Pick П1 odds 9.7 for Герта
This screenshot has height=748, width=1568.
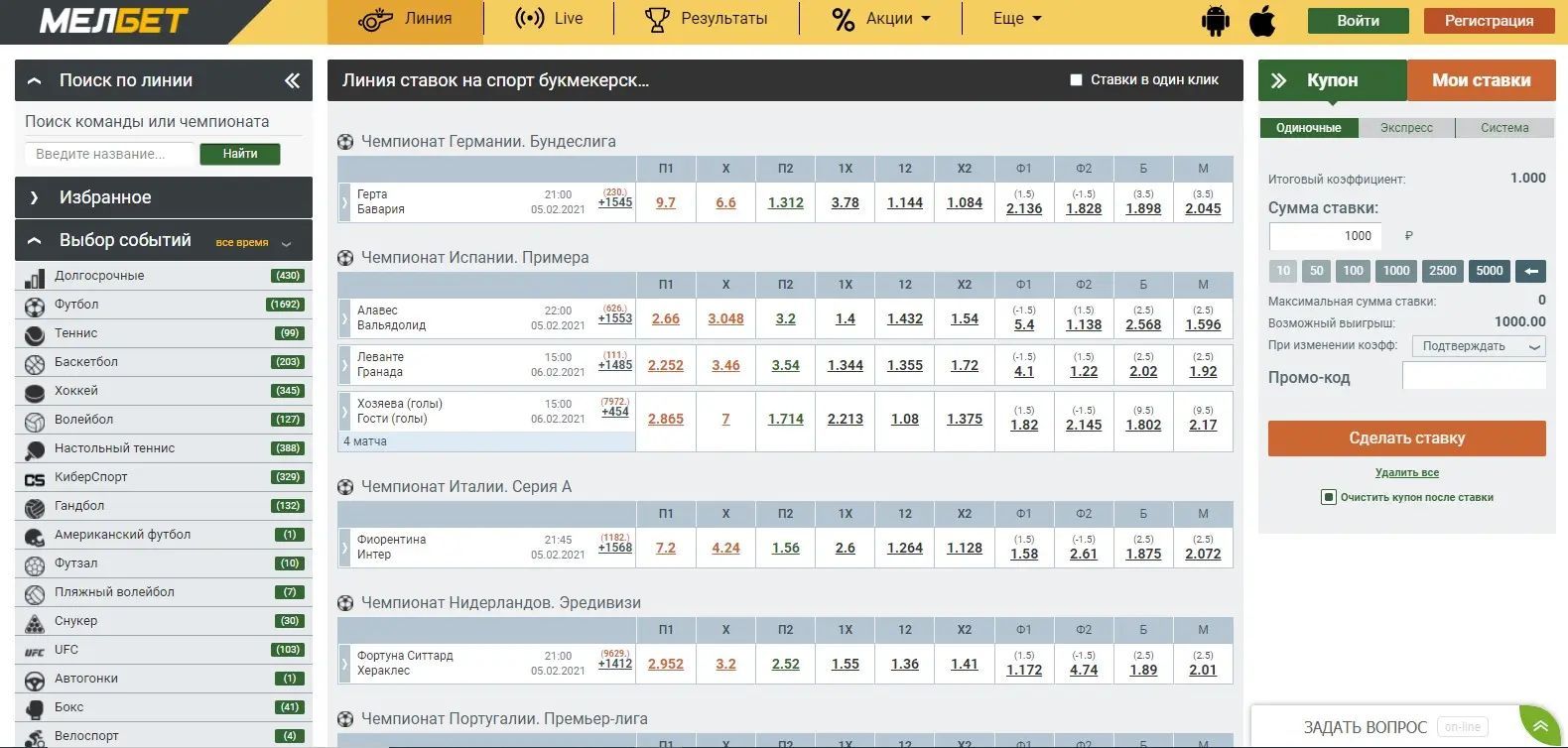pyautogui.click(x=666, y=202)
